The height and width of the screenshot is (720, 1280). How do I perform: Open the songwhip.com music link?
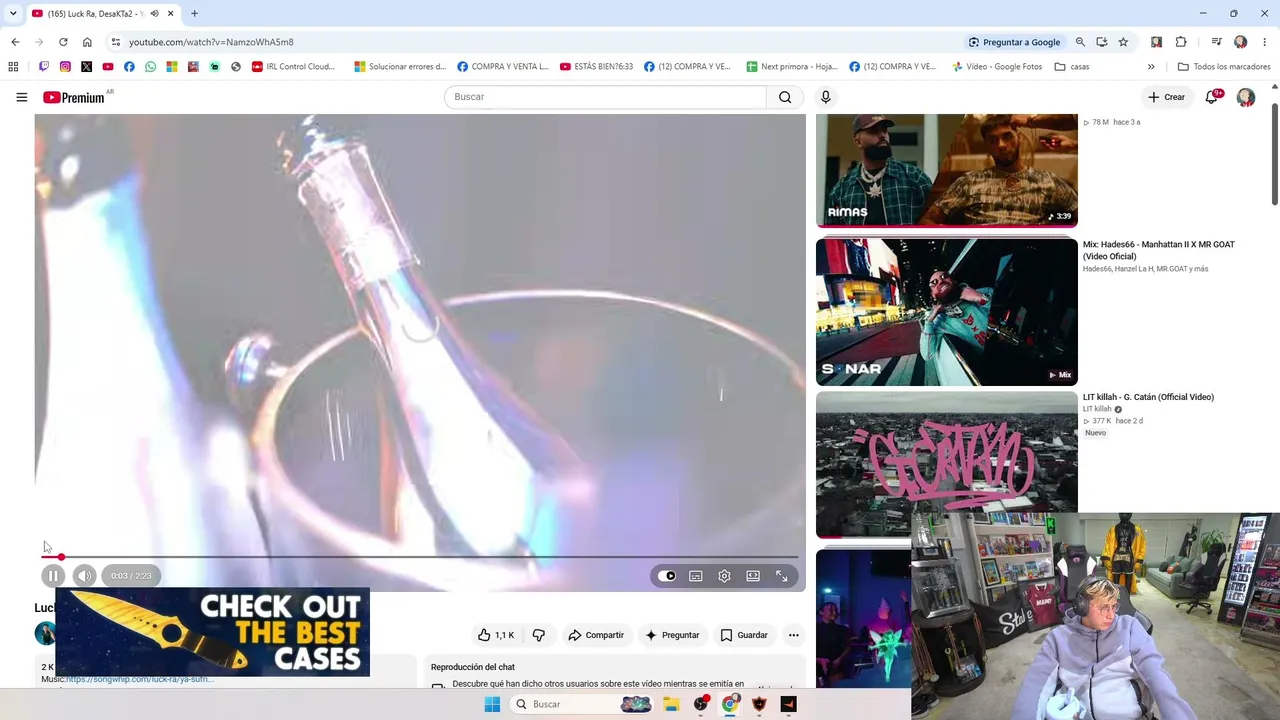coord(140,680)
